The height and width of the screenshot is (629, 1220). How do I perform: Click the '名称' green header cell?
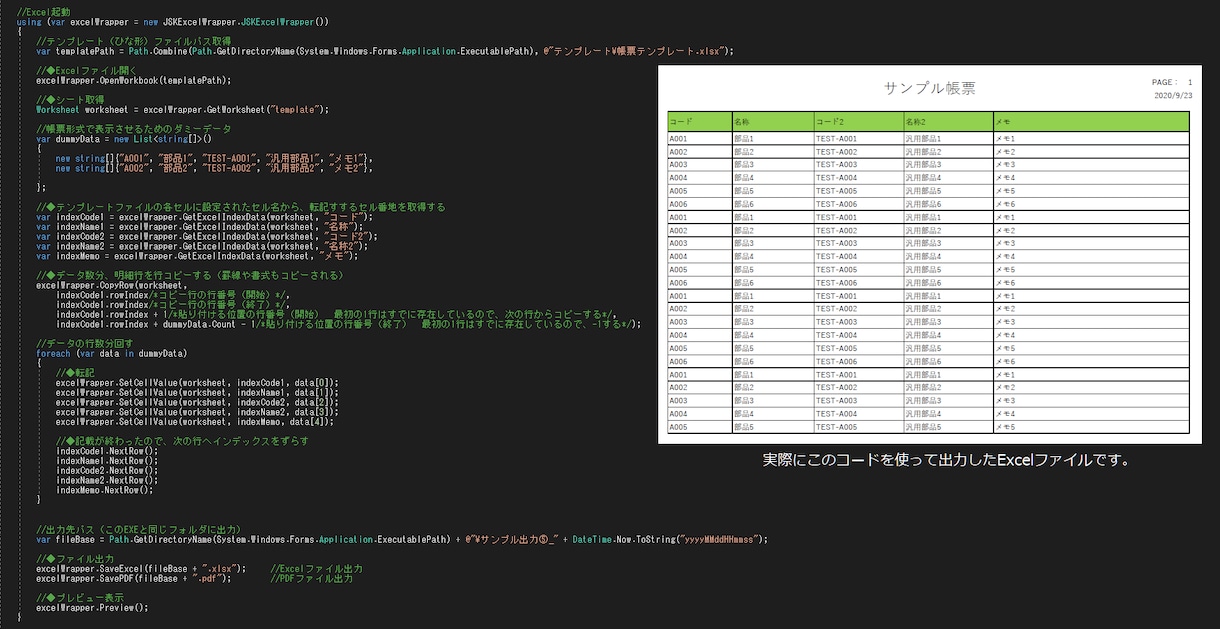(x=773, y=121)
